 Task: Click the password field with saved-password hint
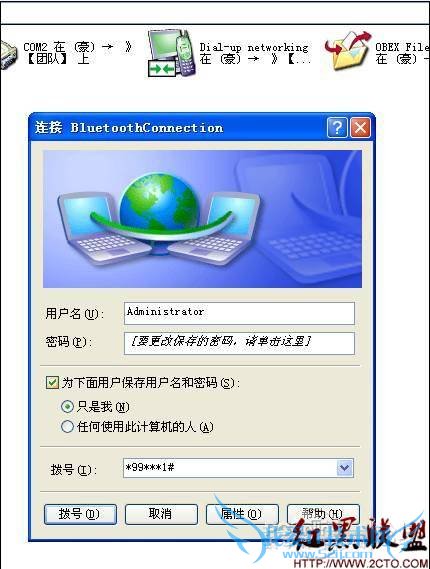[239, 343]
